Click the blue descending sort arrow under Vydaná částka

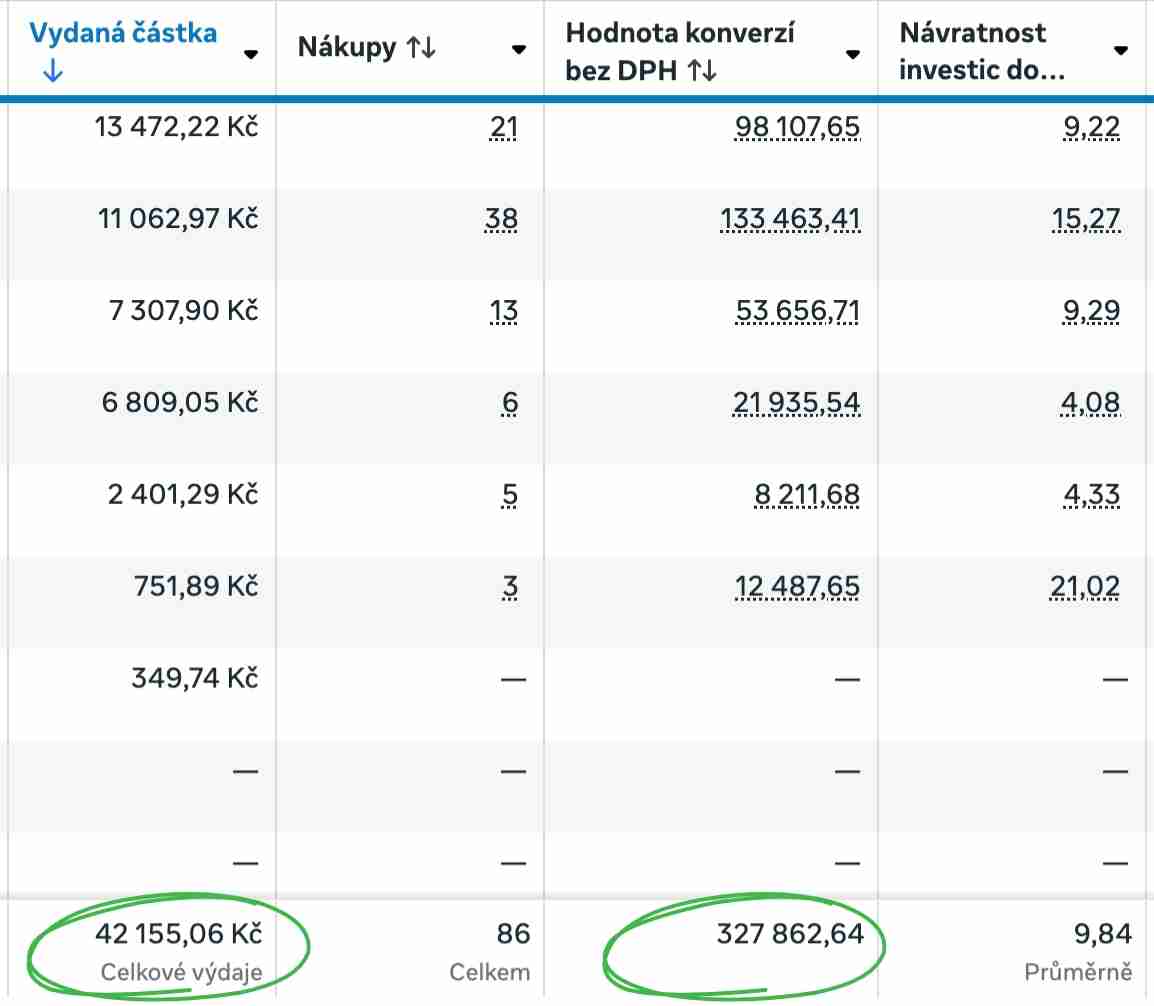click(x=52, y=71)
